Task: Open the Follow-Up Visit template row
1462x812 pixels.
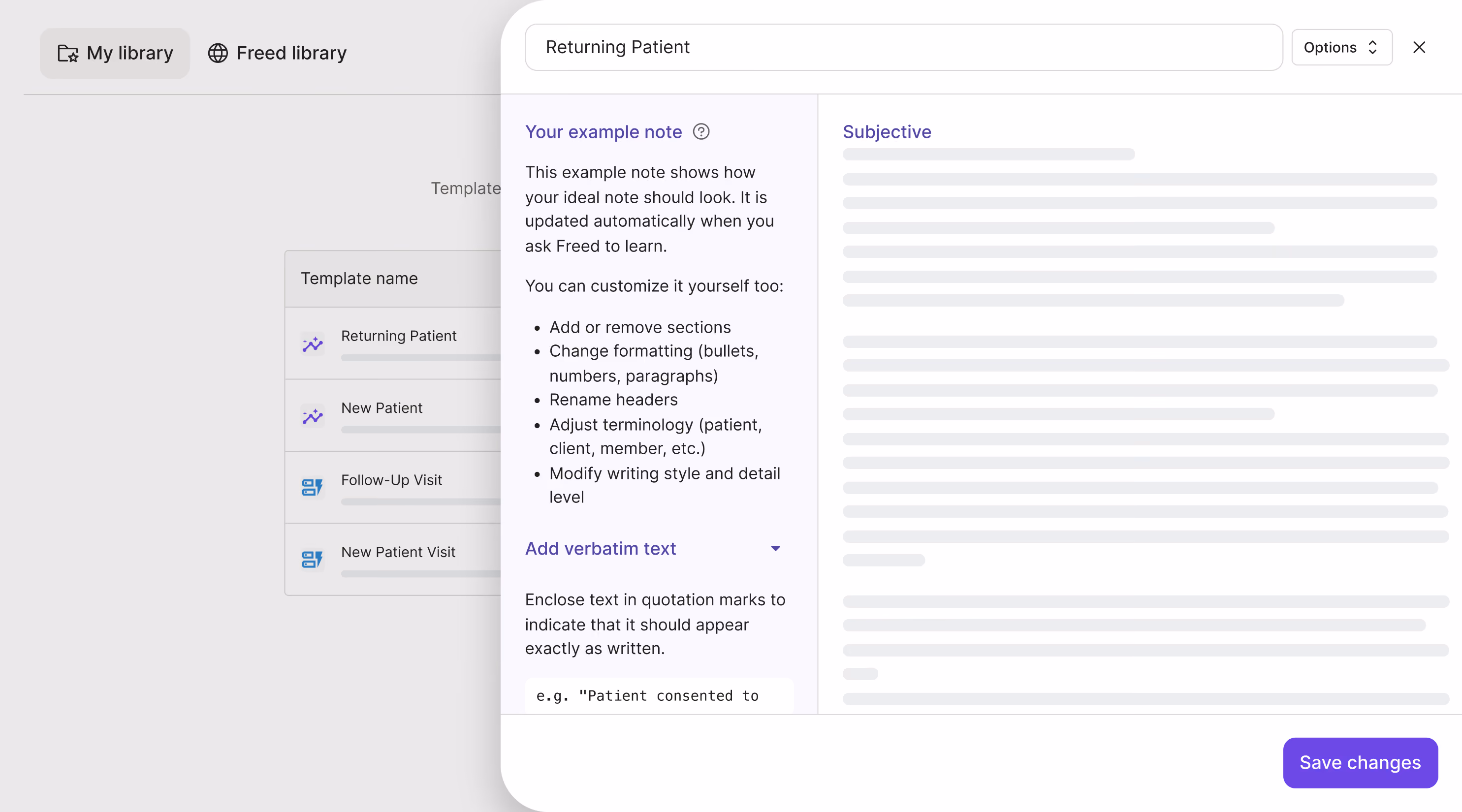Action: [x=393, y=487]
